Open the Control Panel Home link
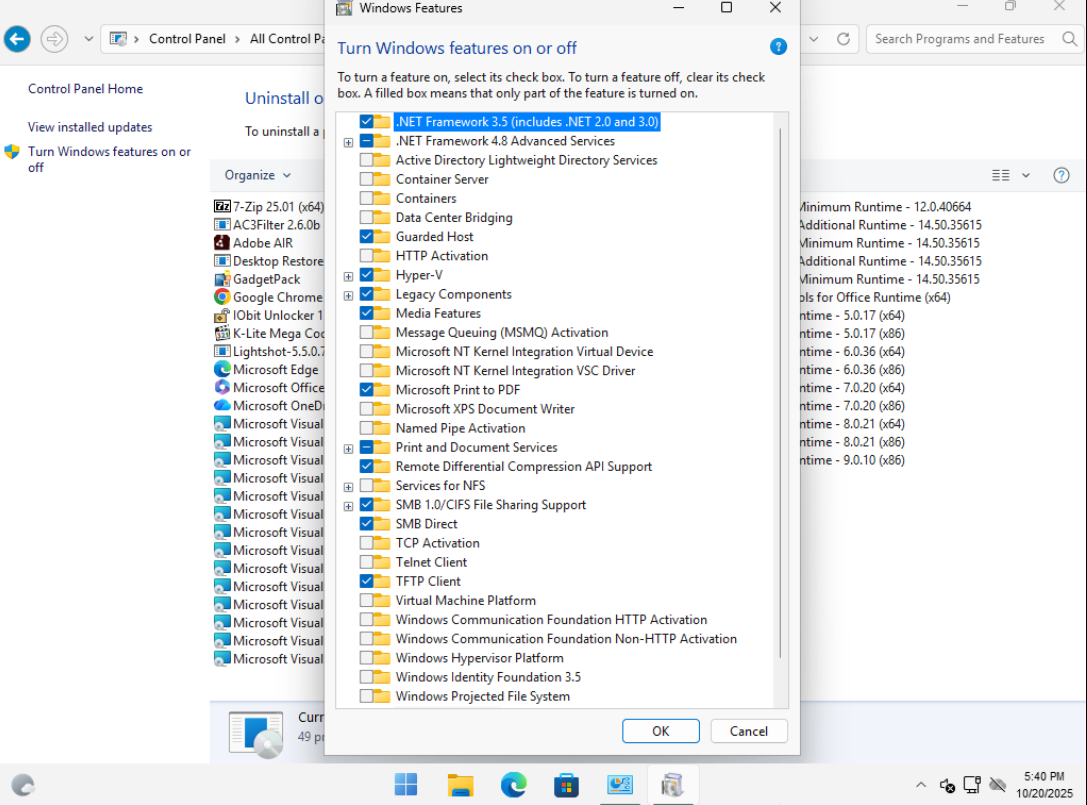The image size is (1087, 805). point(85,89)
